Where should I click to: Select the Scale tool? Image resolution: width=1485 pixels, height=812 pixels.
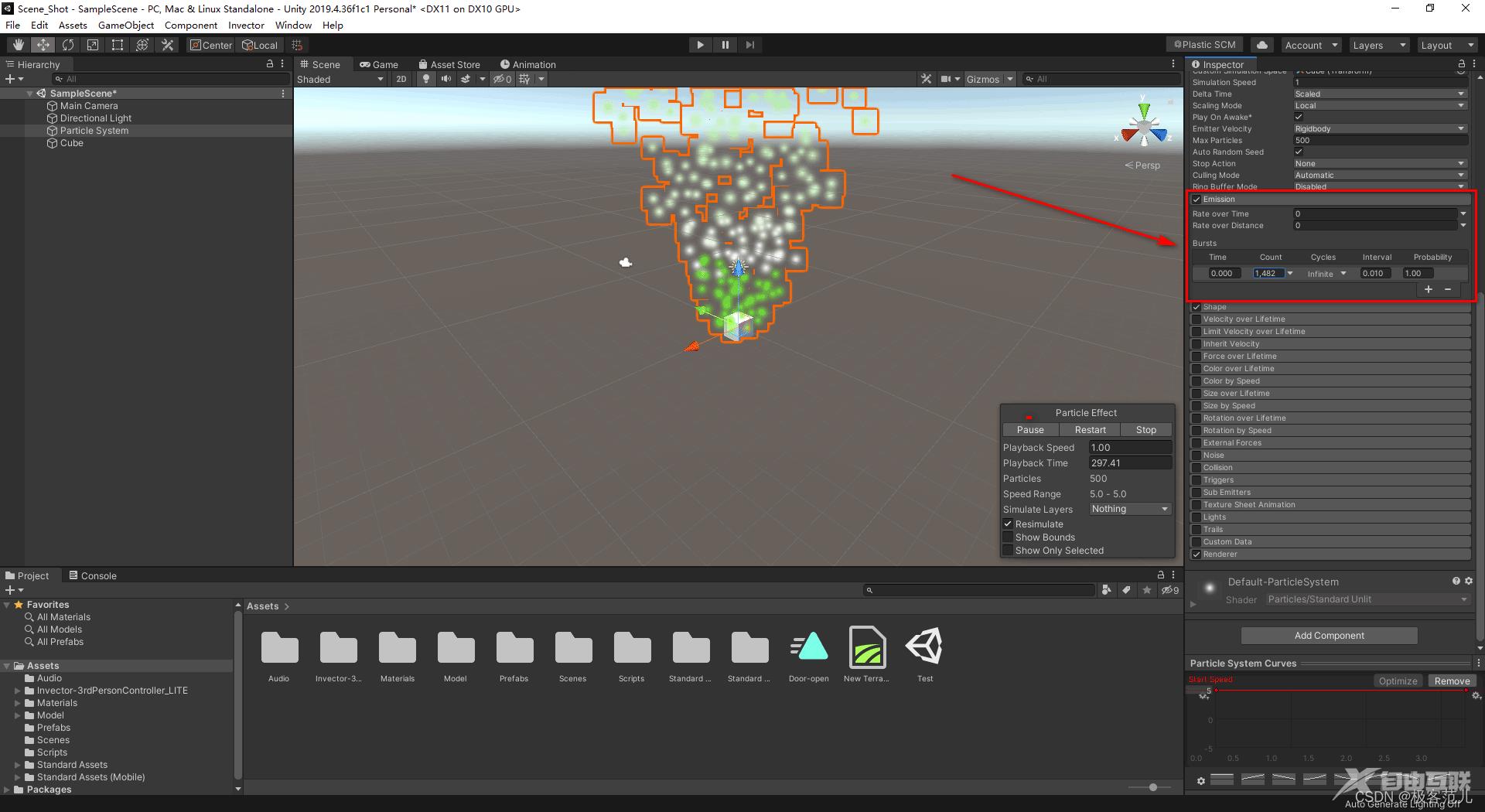point(93,45)
